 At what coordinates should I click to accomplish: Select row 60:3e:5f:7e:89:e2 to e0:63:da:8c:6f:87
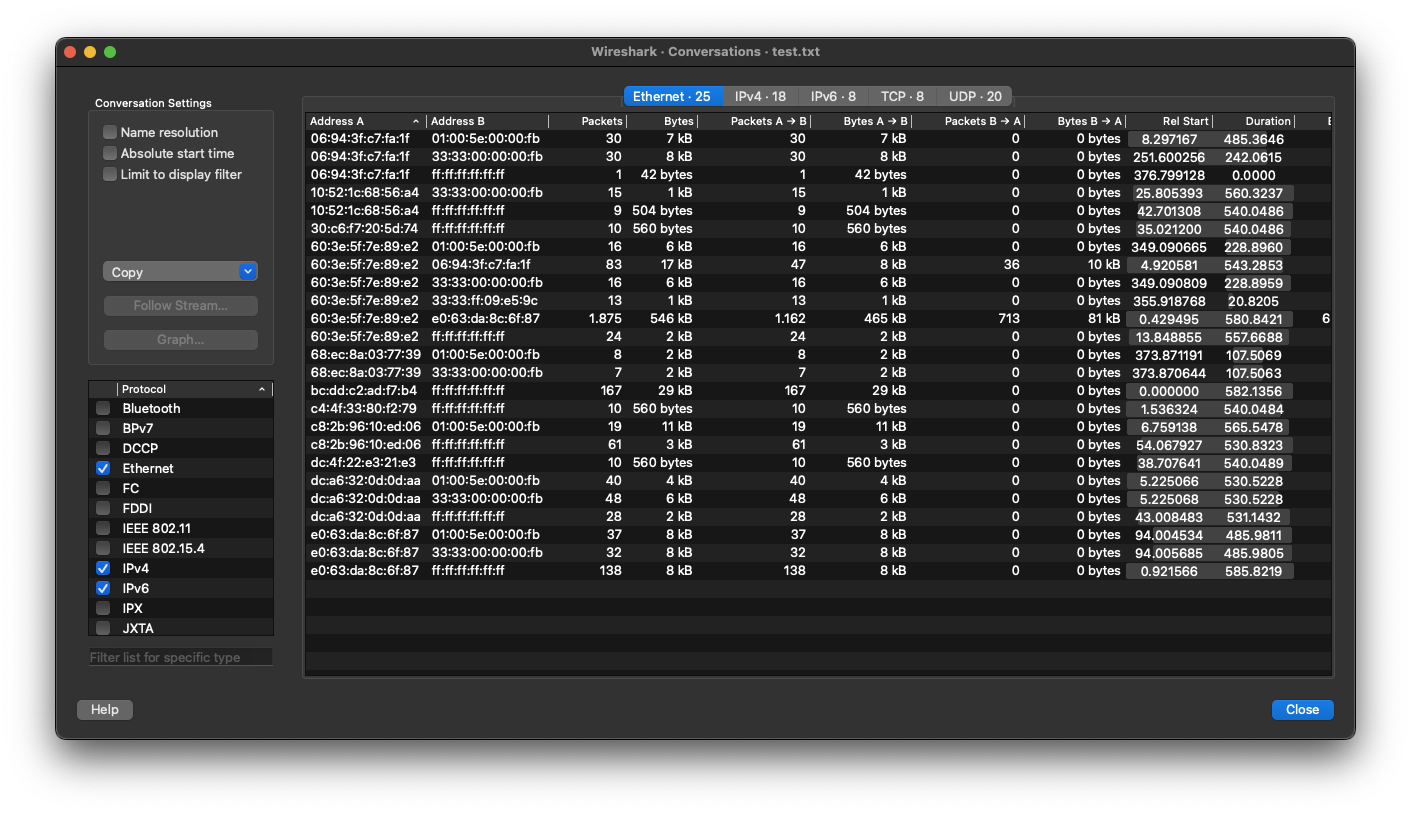818,319
